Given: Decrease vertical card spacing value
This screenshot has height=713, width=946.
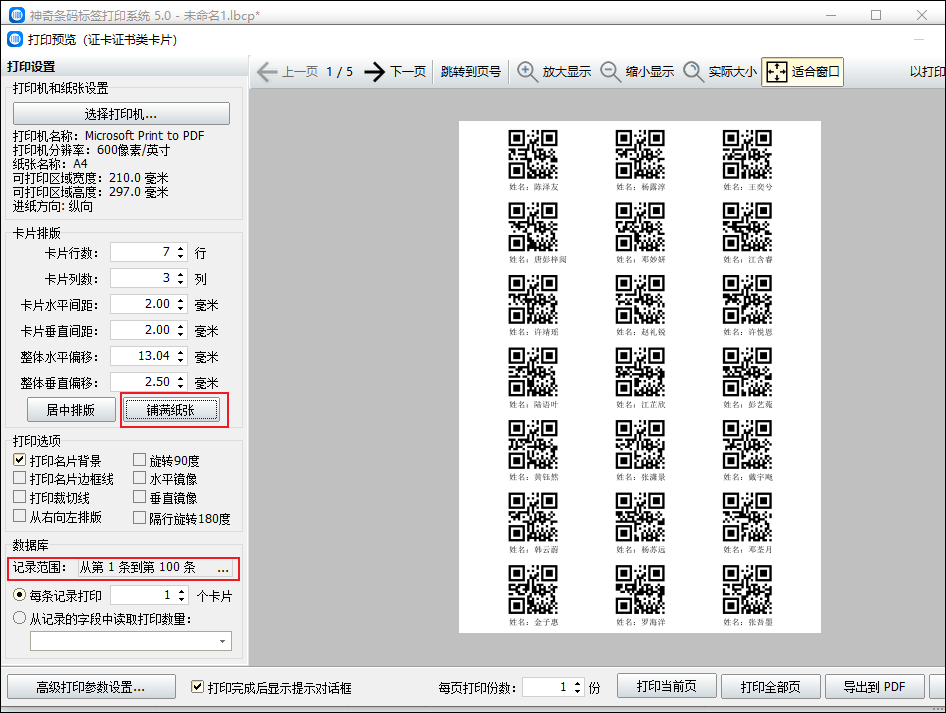Looking at the screenshot, I should 181,335.
